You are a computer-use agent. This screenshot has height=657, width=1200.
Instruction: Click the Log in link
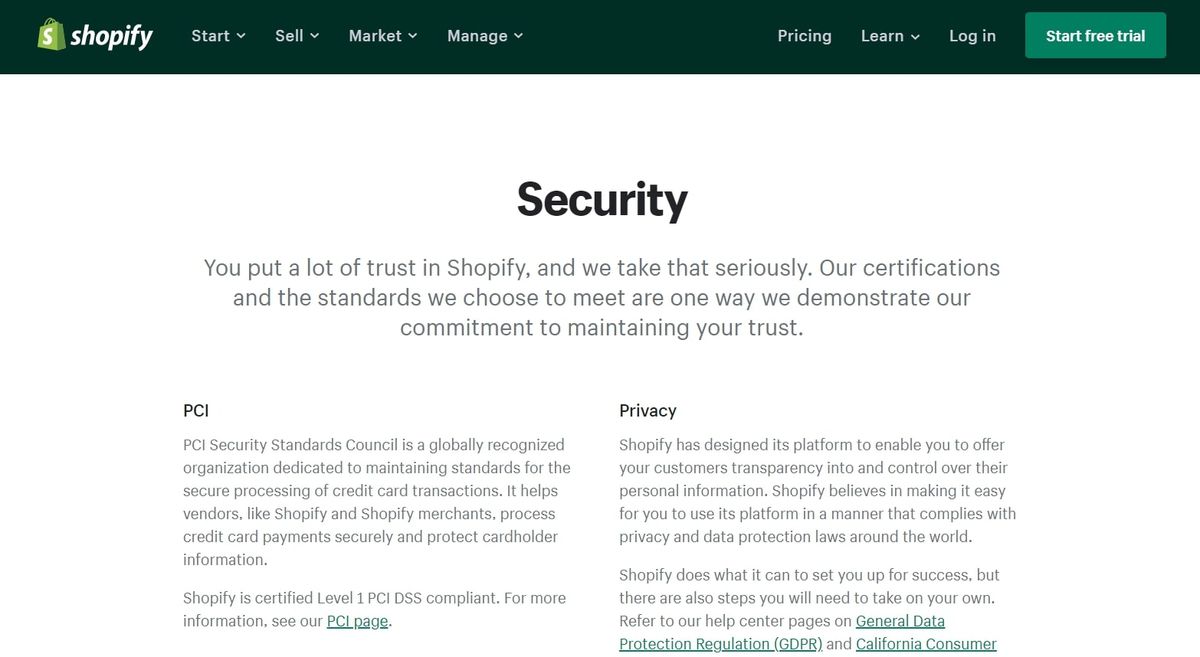(x=972, y=36)
